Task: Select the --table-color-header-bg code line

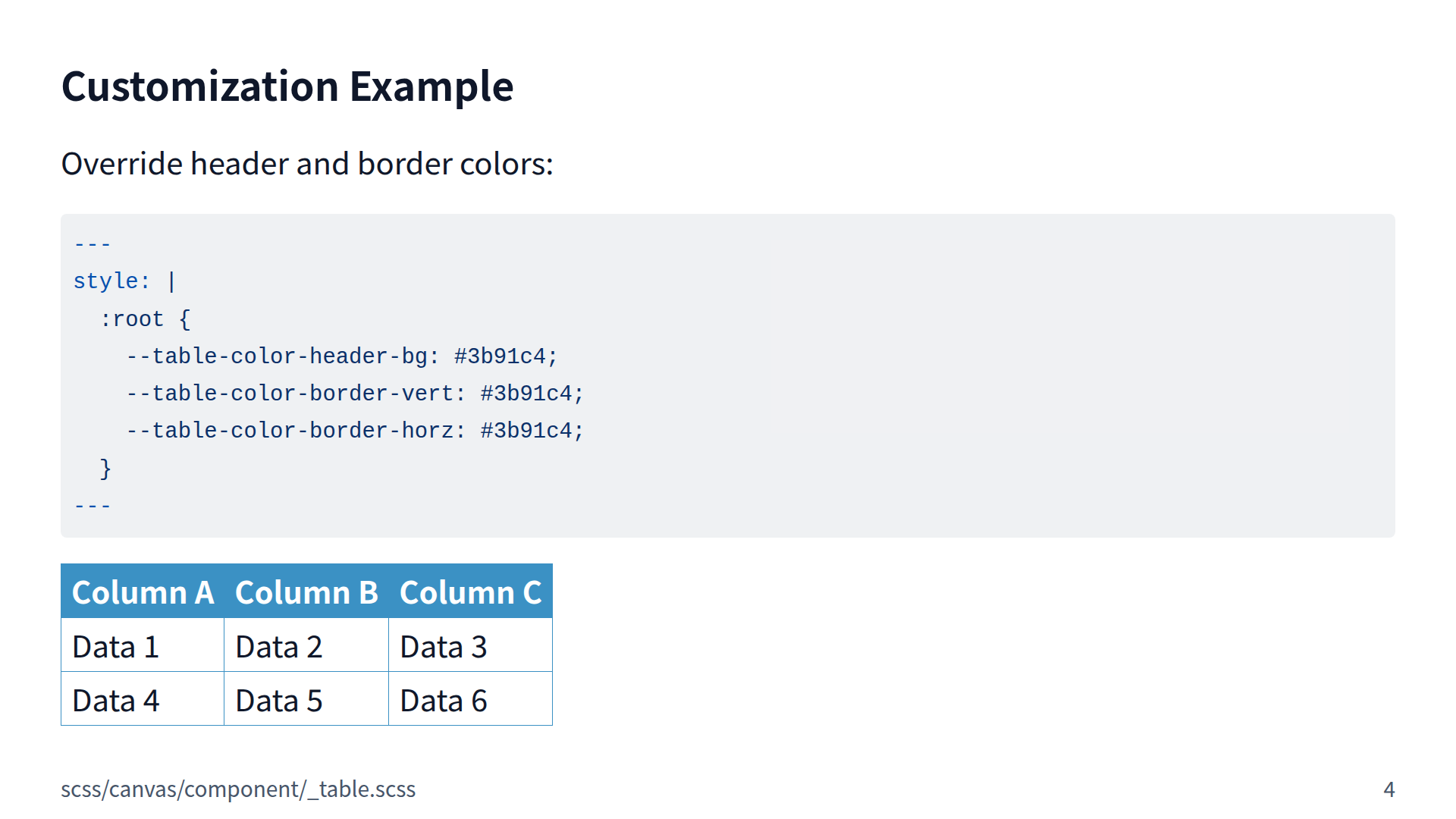Action: pos(342,356)
